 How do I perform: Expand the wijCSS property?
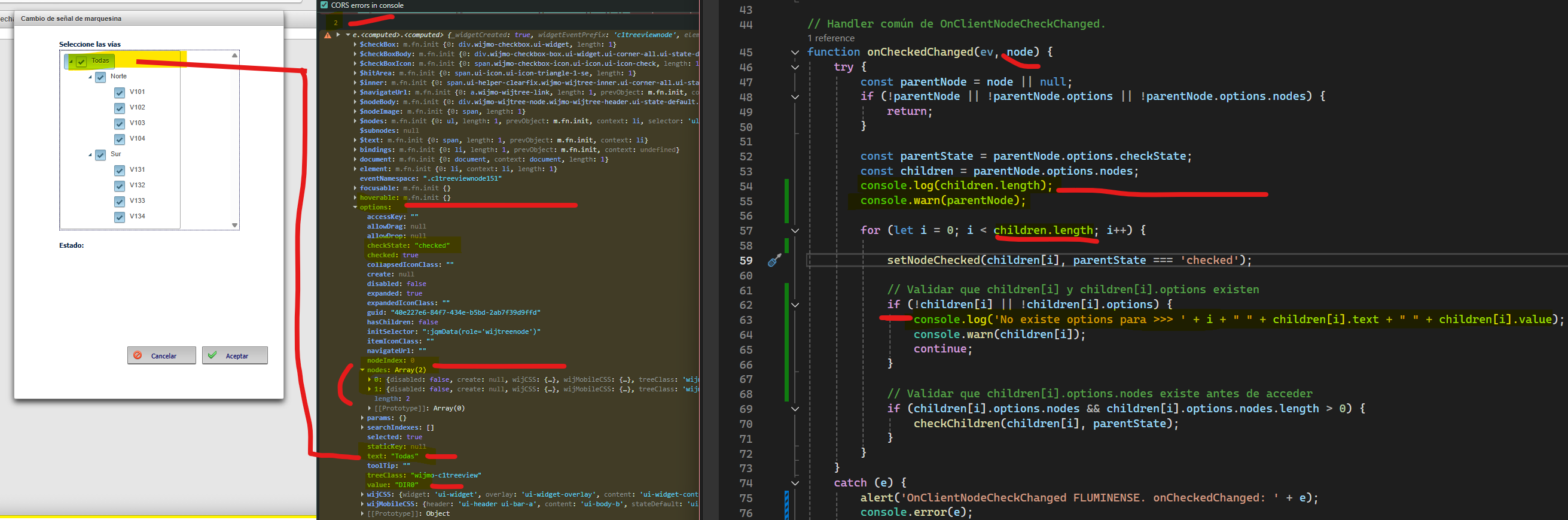[x=363, y=495]
